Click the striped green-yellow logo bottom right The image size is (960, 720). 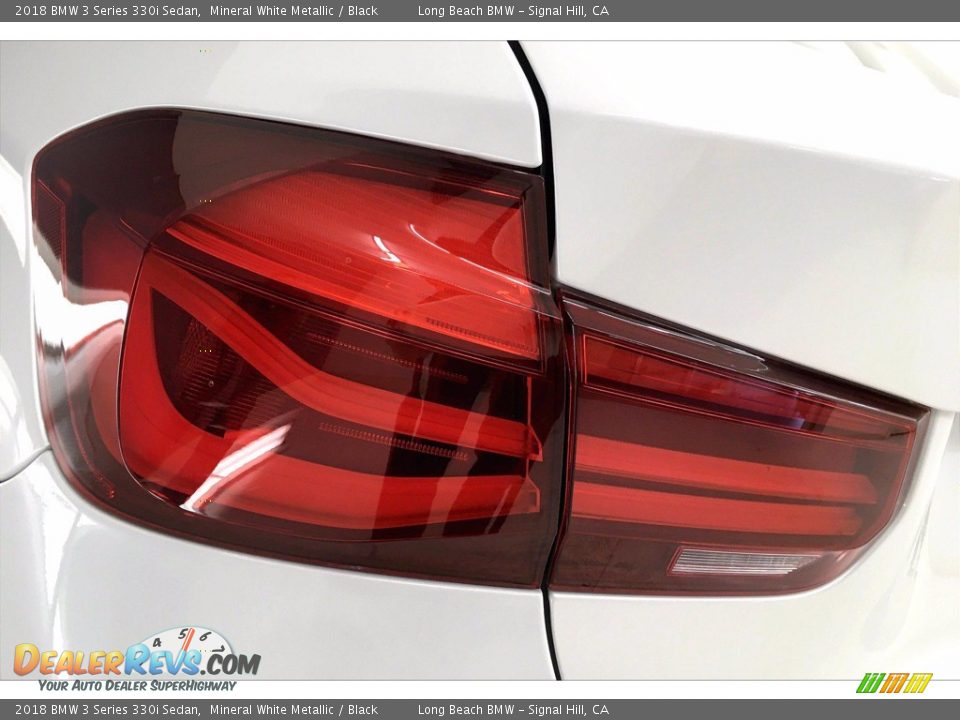[893, 683]
